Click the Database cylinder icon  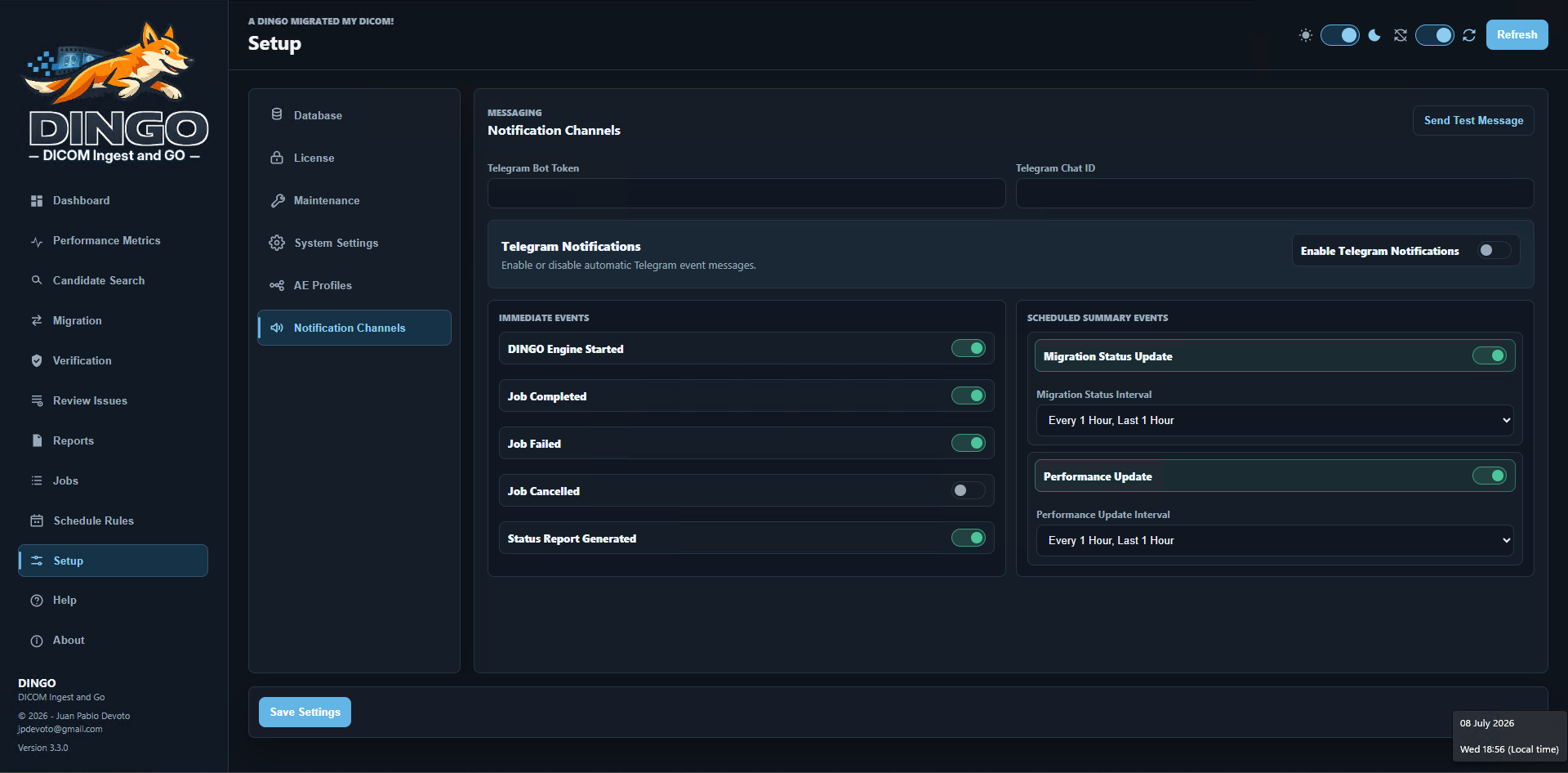coord(277,114)
